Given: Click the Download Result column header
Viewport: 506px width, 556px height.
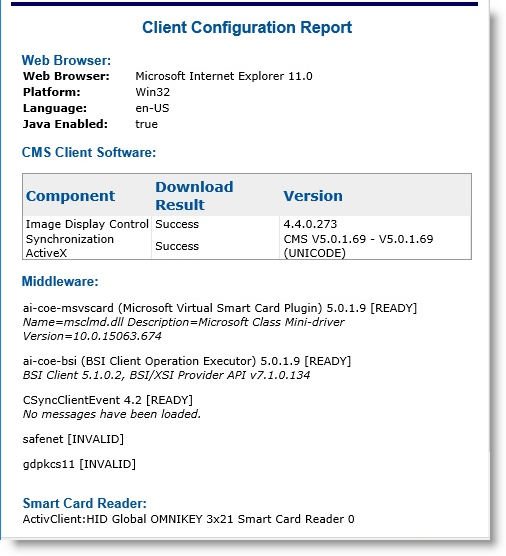Looking at the screenshot, I should pos(194,196).
